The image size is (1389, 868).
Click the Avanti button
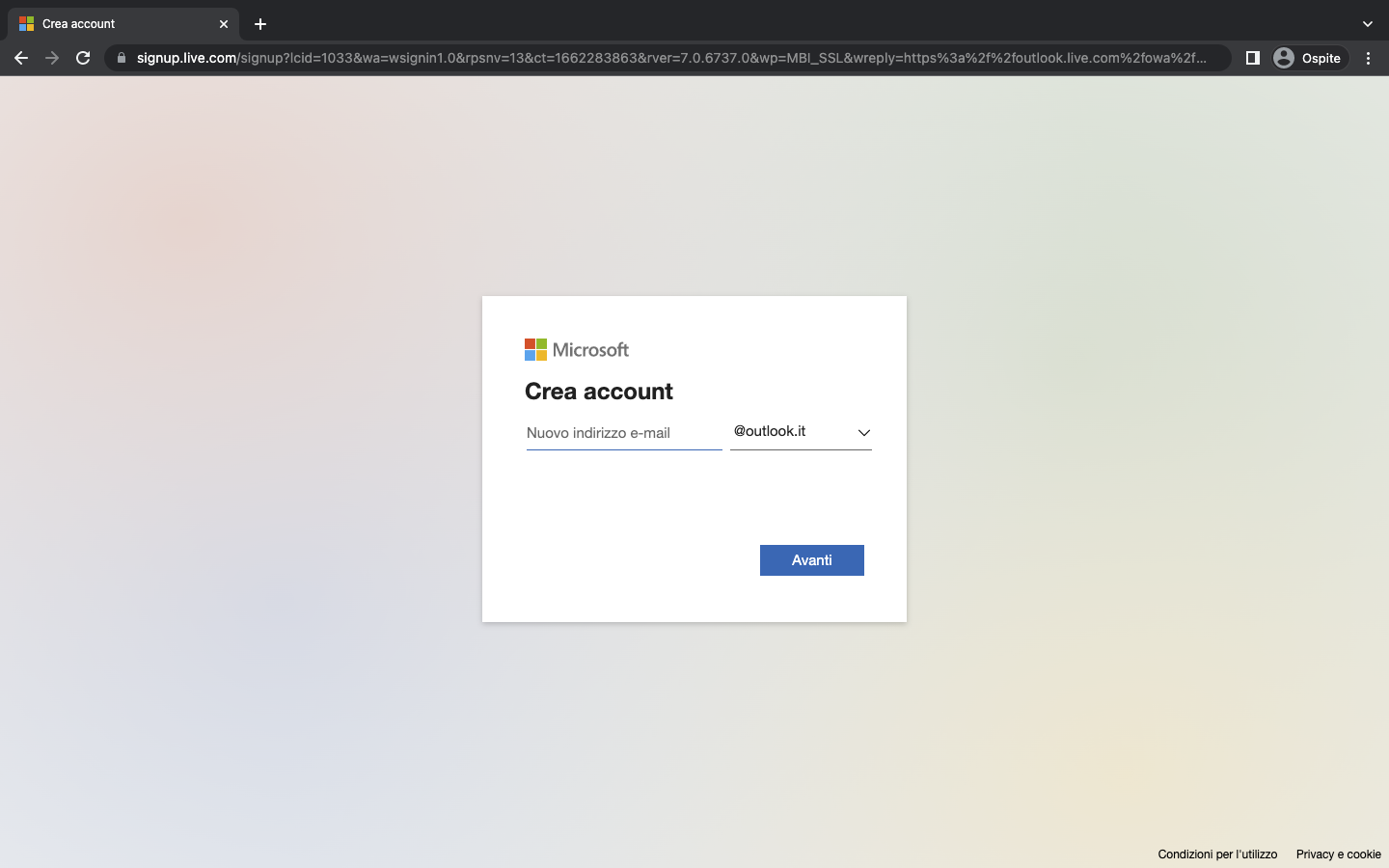click(811, 560)
